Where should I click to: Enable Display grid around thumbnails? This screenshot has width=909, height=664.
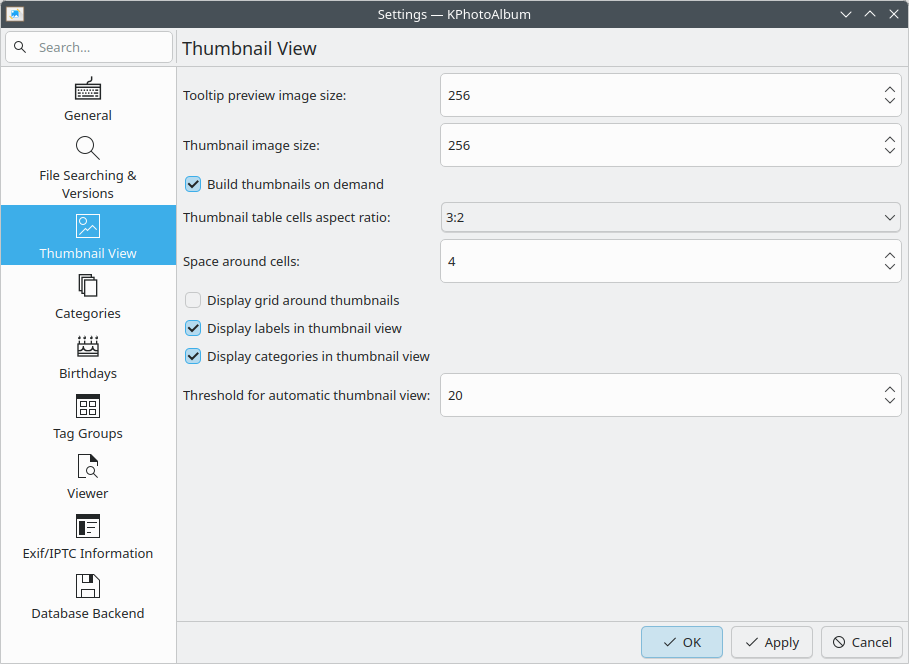click(193, 300)
